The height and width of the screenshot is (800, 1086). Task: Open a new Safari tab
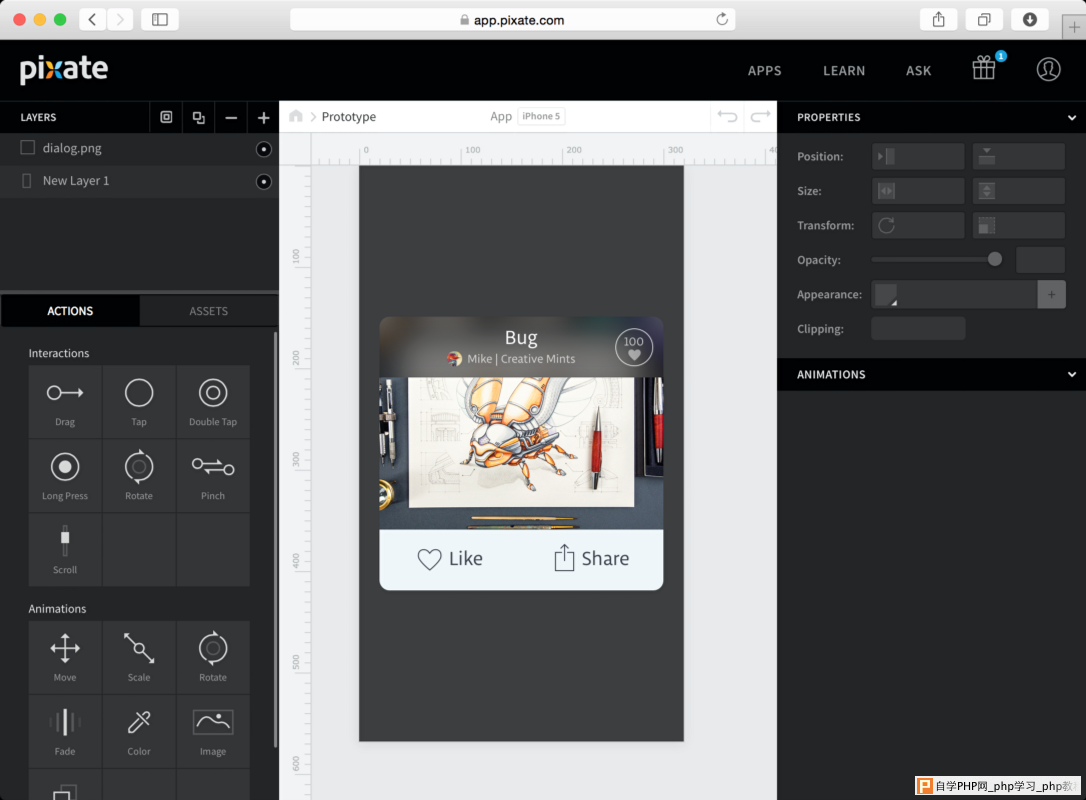(1074, 27)
